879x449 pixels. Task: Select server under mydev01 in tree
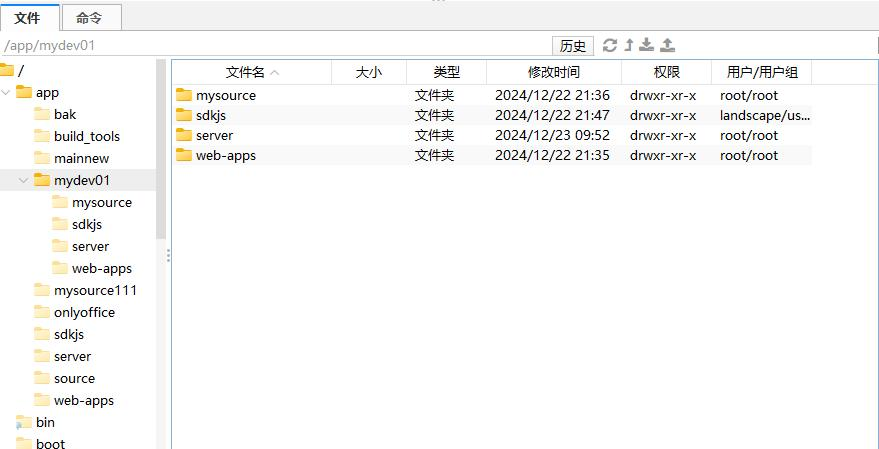coord(80,246)
